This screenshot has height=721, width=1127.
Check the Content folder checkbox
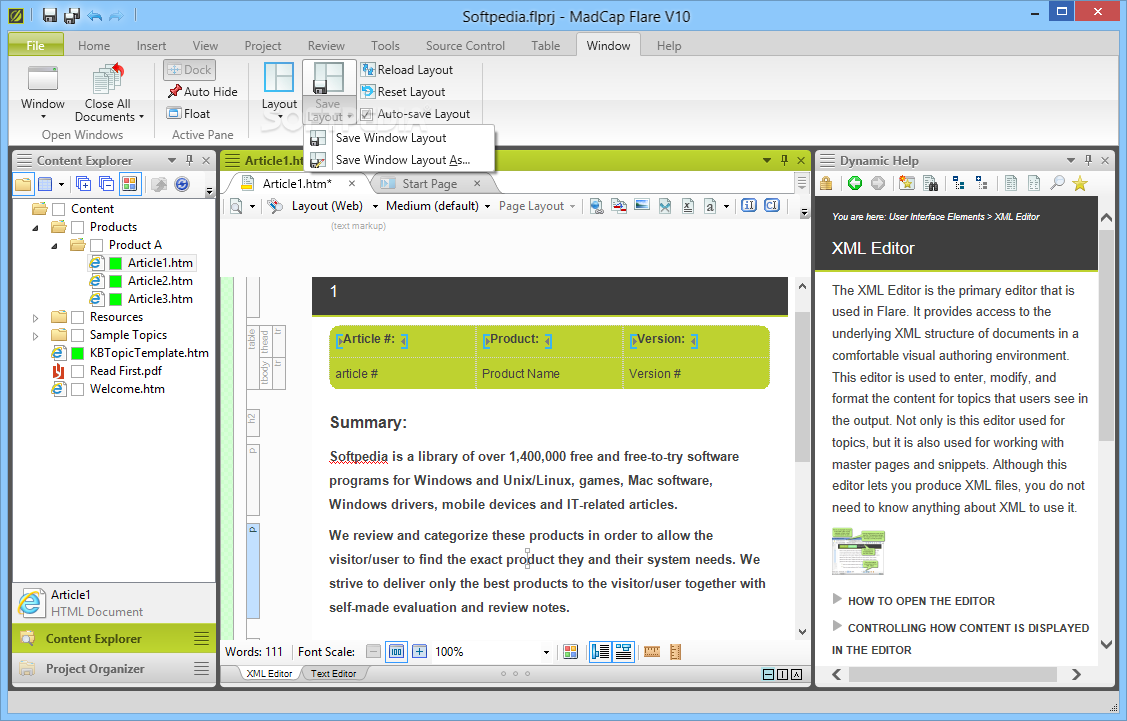coord(59,208)
